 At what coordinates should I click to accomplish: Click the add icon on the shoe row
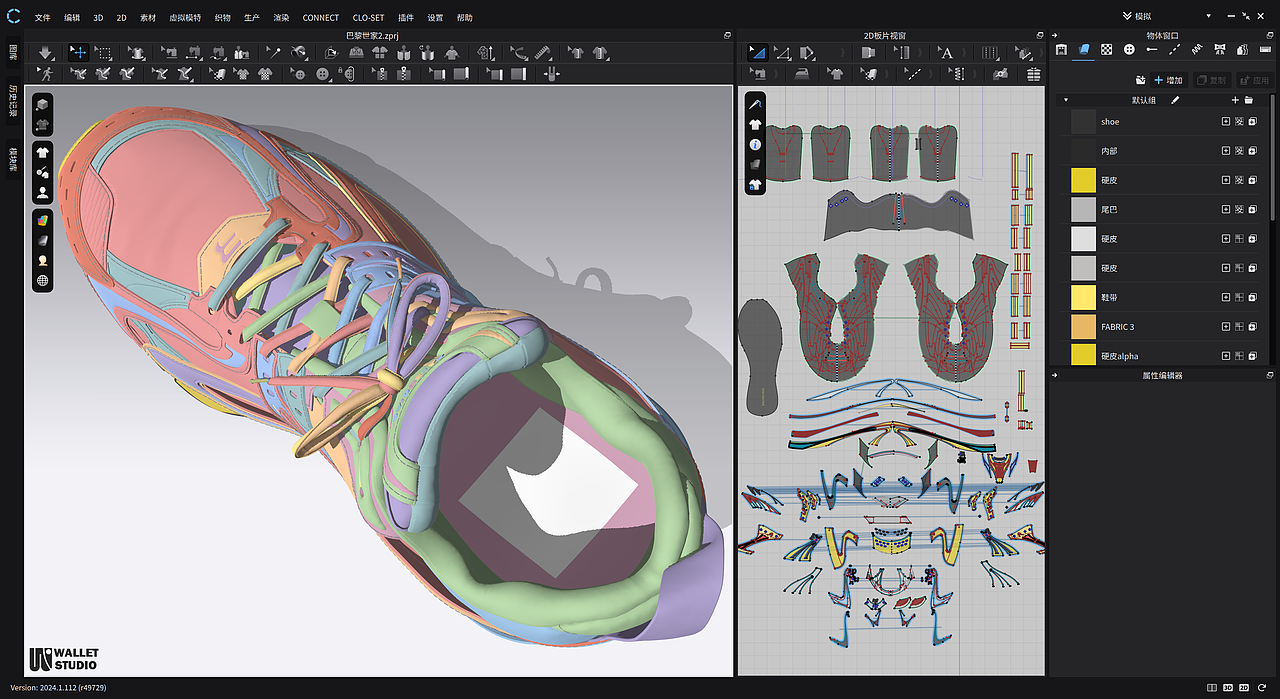(x=1226, y=122)
